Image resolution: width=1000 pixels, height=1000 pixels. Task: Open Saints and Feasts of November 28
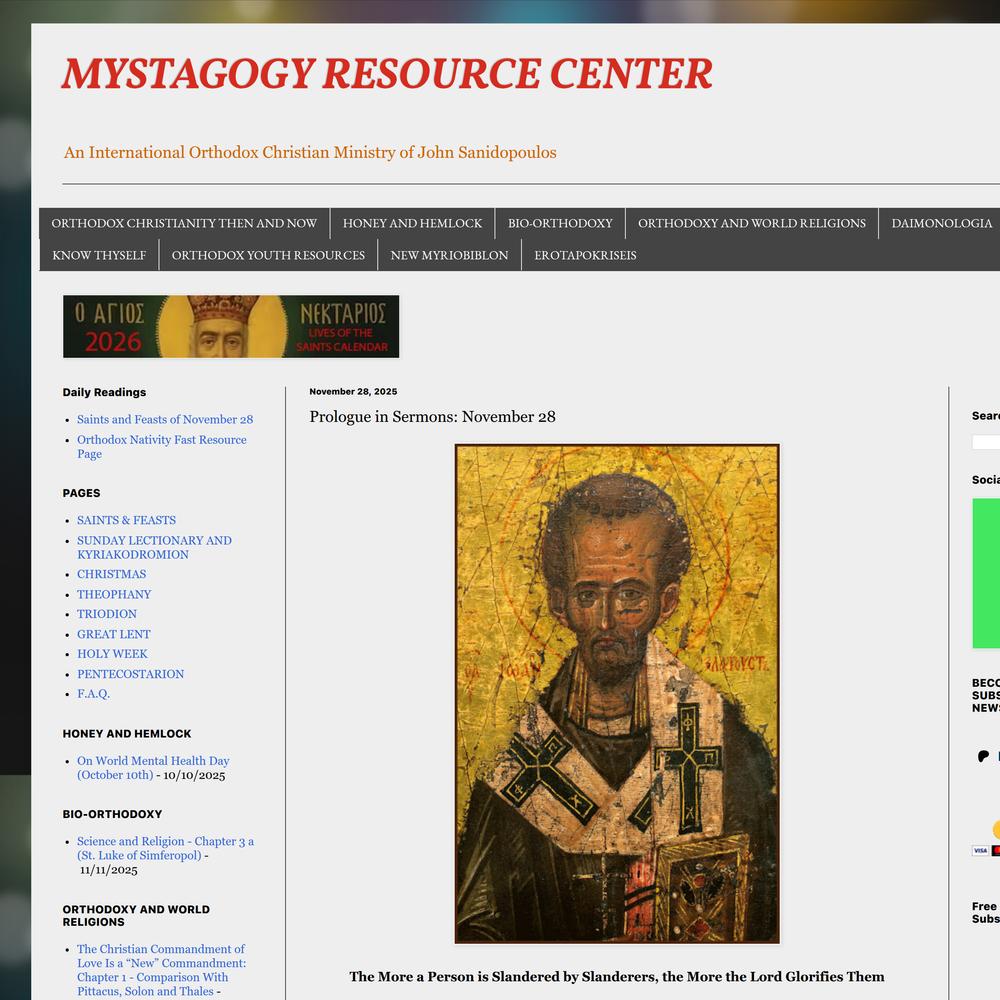tap(165, 420)
